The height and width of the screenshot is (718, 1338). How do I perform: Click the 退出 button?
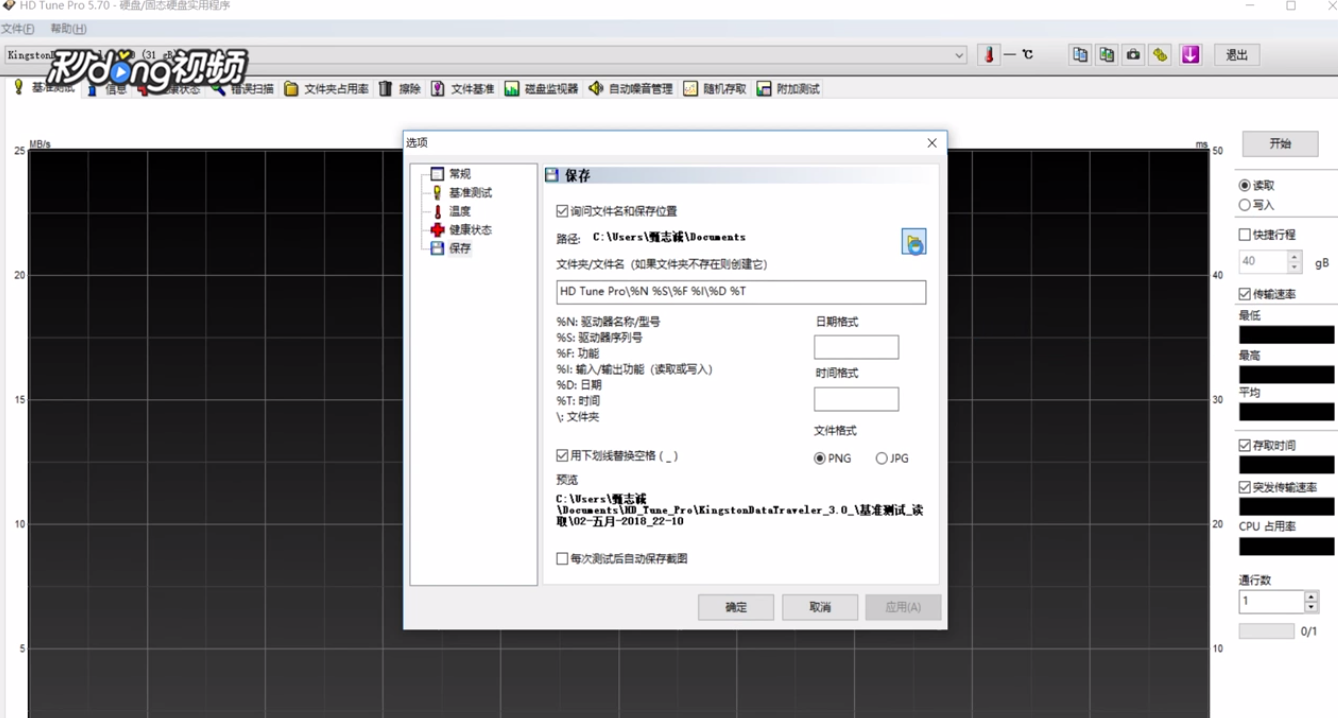click(1237, 55)
